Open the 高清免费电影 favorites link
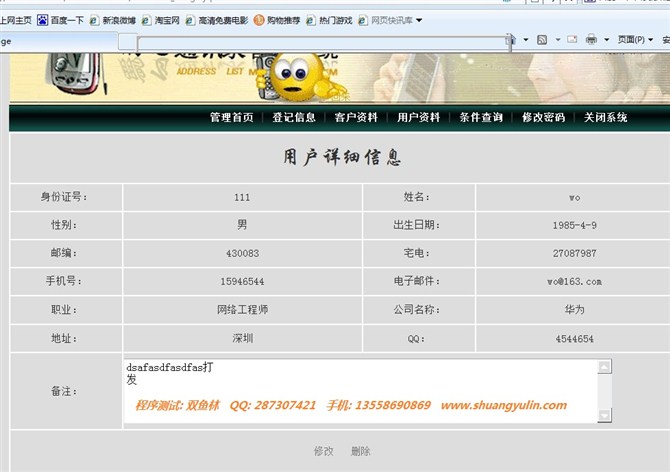 pyautogui.click(x=217, y=20)
